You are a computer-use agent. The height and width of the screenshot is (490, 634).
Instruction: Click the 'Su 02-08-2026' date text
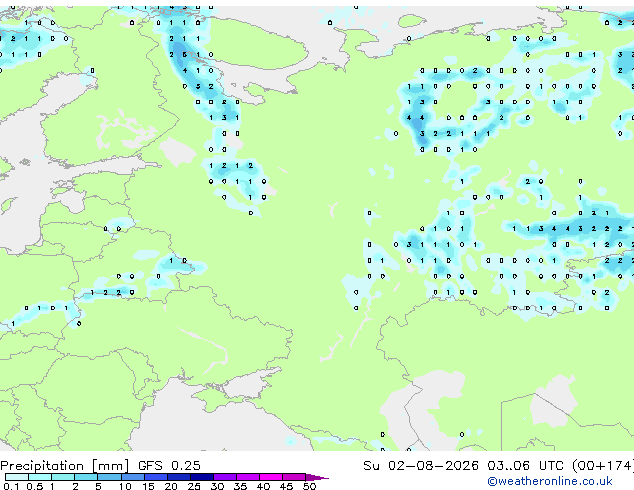coord(421,466)
